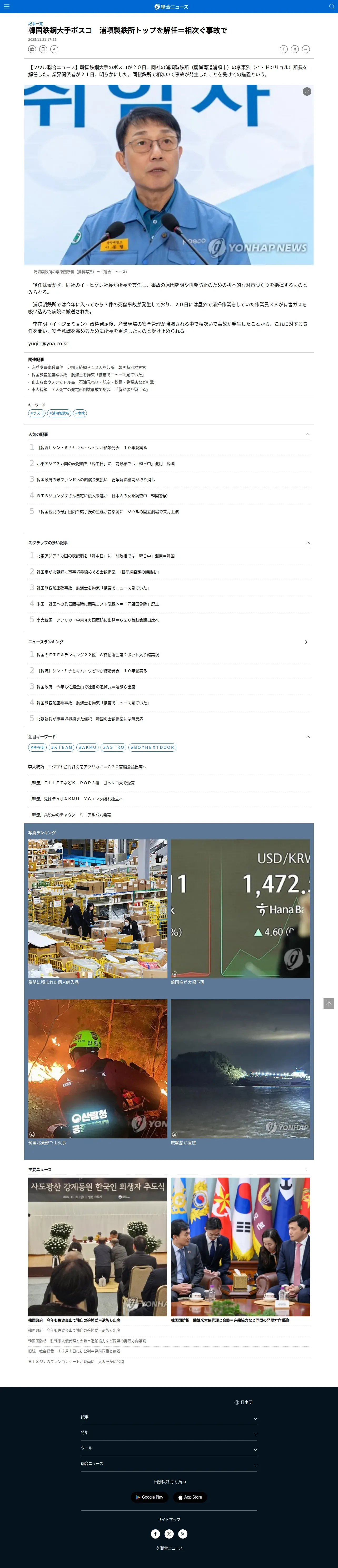Image resolution: width=338 pixels, height=1568 pixels.
Task: Open article 旧統一教会総裁 １２月１日に初公判
Action: 74,1351
